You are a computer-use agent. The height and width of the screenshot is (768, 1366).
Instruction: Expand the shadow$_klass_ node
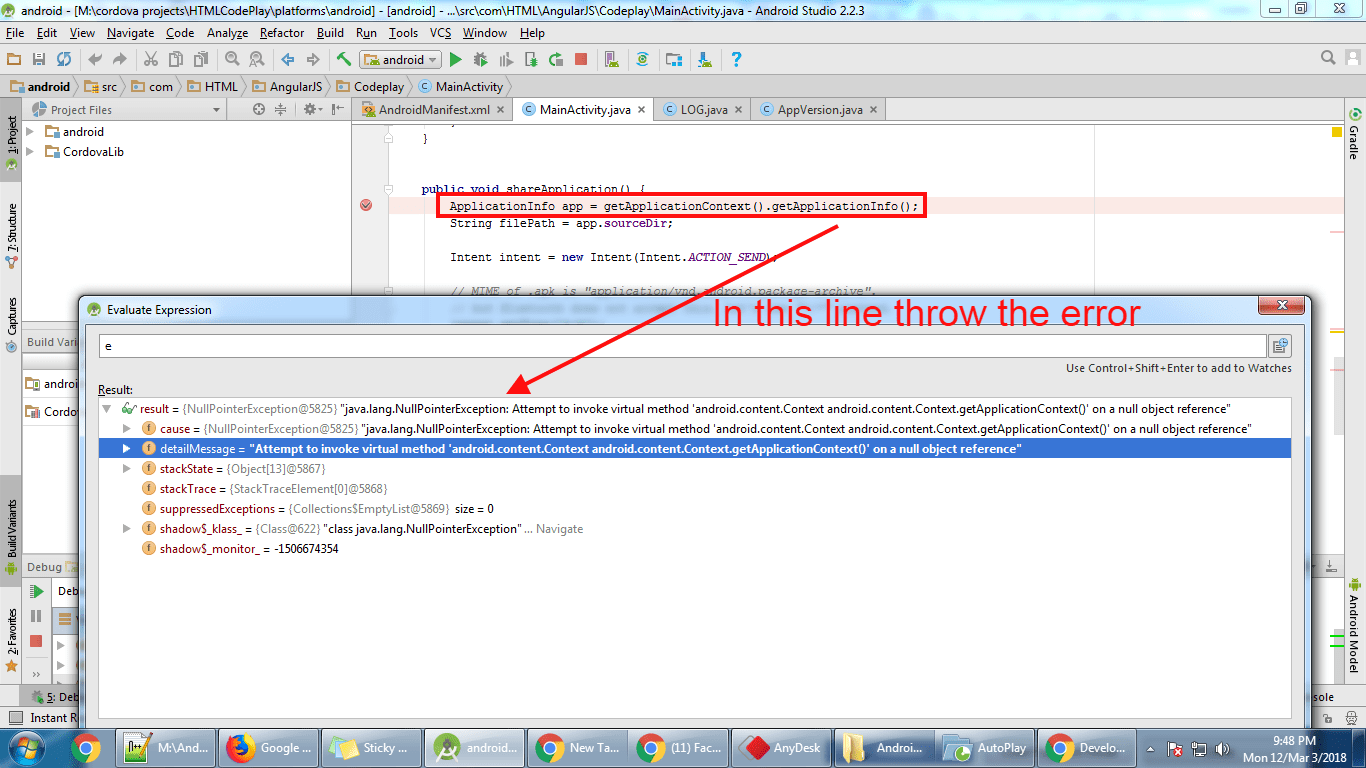click(127, 529)
